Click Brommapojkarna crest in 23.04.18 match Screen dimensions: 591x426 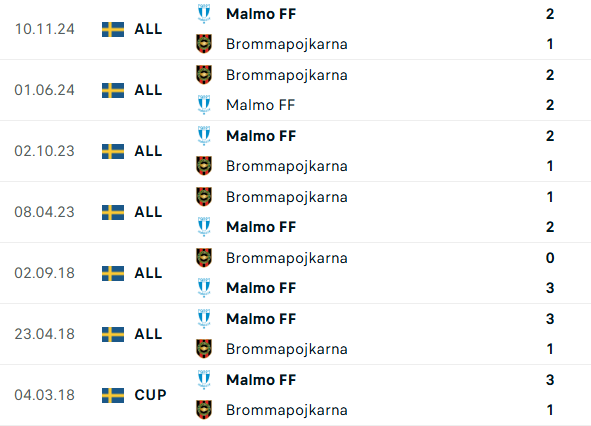click(x=204, y=349)
